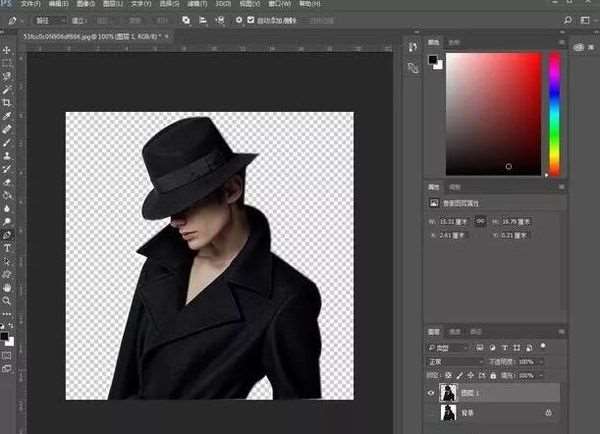
Task: Toggle pixel layer filter in Layers panel
Action: pyautogui.click(x=480, y=348)
